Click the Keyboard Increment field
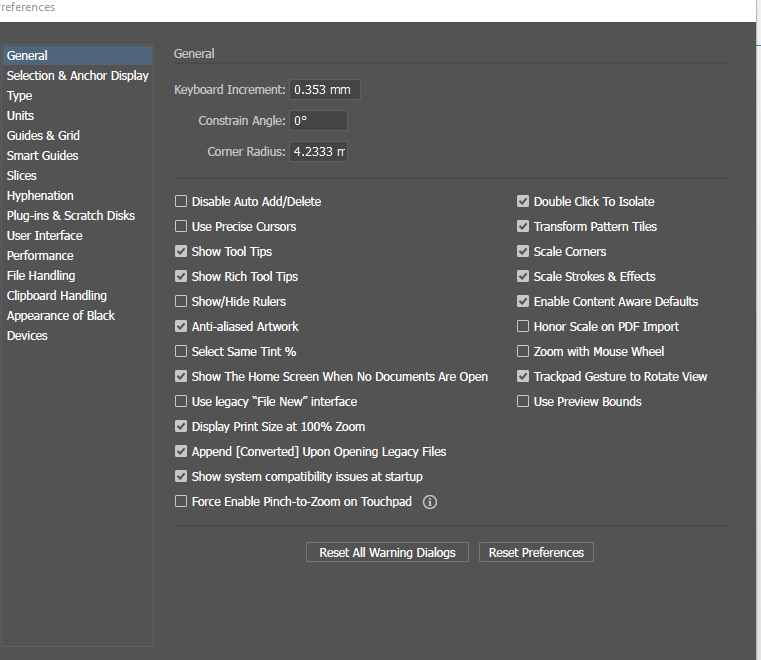The width and height of the screenshot is (761, 660). tap(325, 90)
